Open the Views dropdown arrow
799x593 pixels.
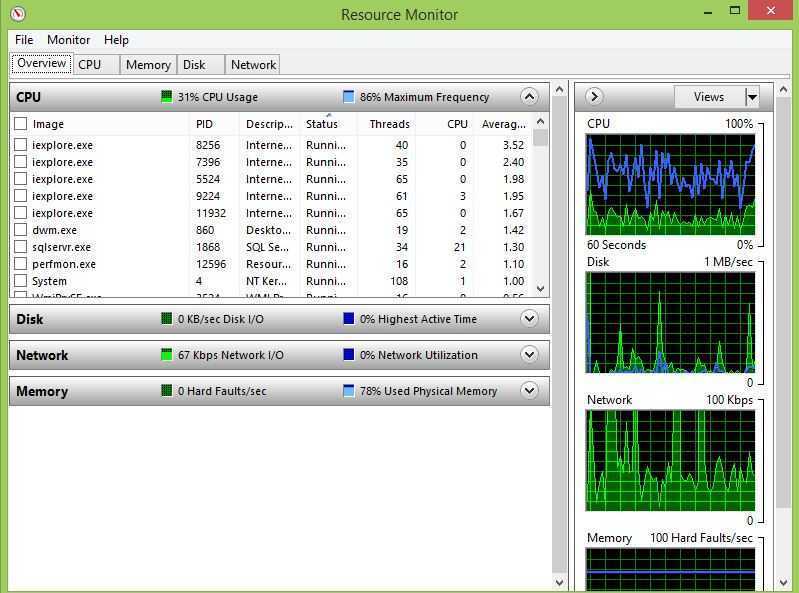pyautogui.click(x=752, y=96)
